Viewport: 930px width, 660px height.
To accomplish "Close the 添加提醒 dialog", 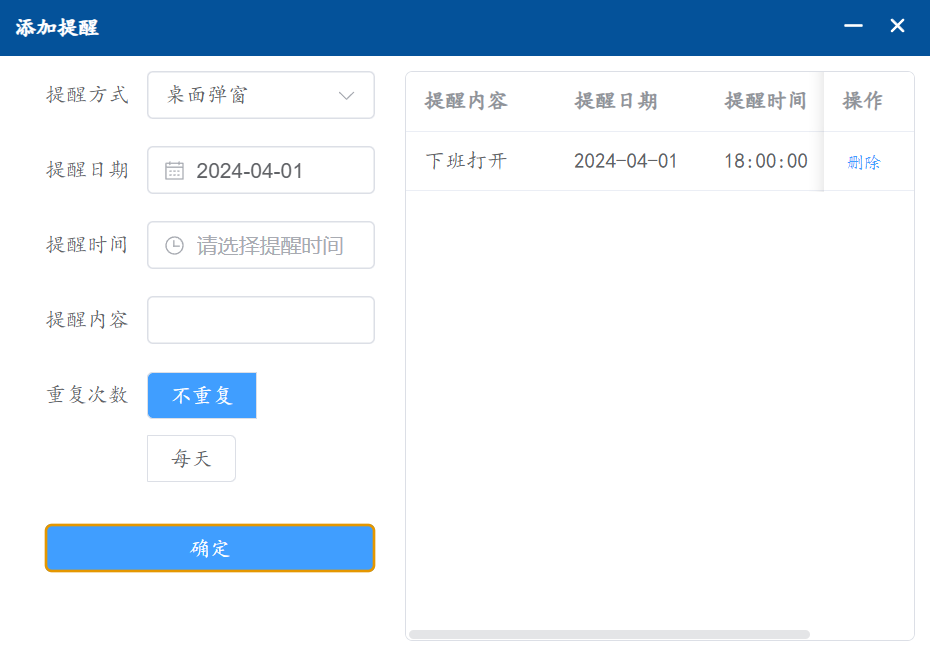I will [897, 26].
